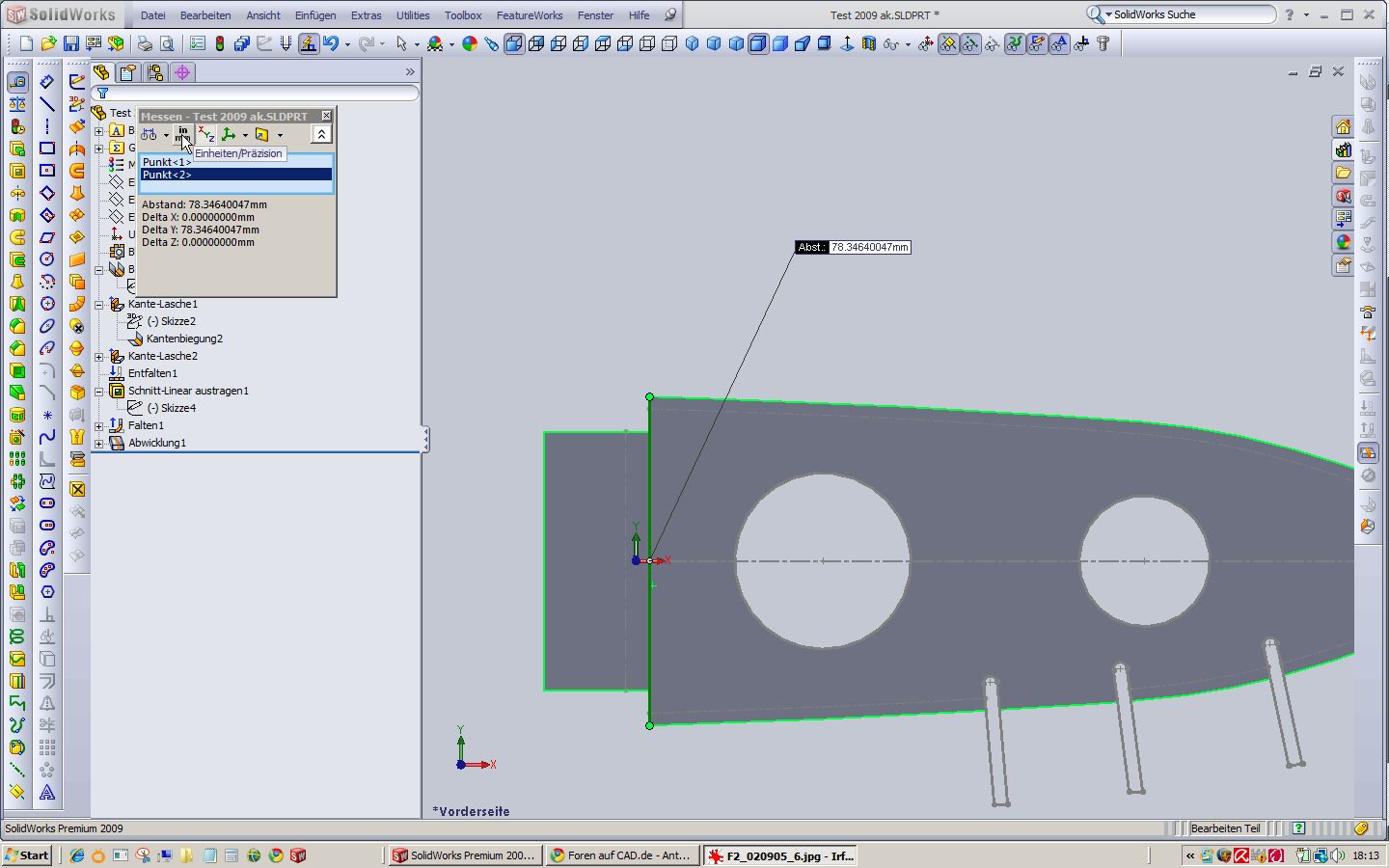Click the XYZ measure icon in Messen dialog
This screenshot has height=868, width=1389.
point(205,135)
